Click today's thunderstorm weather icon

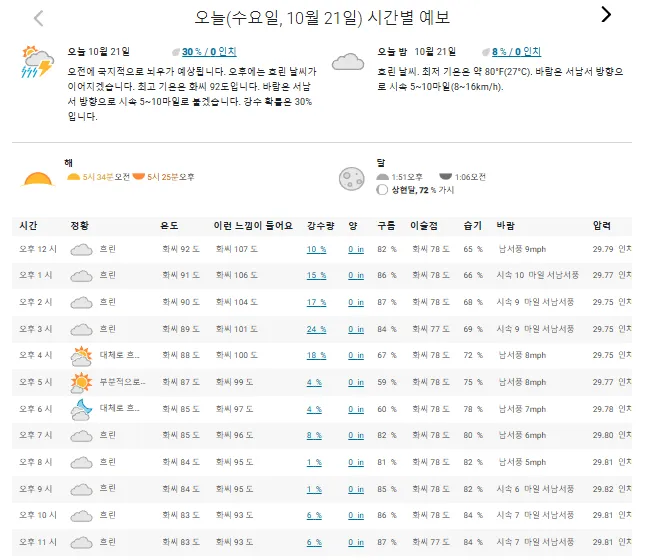pyautogui.click(x=38, y=62)
